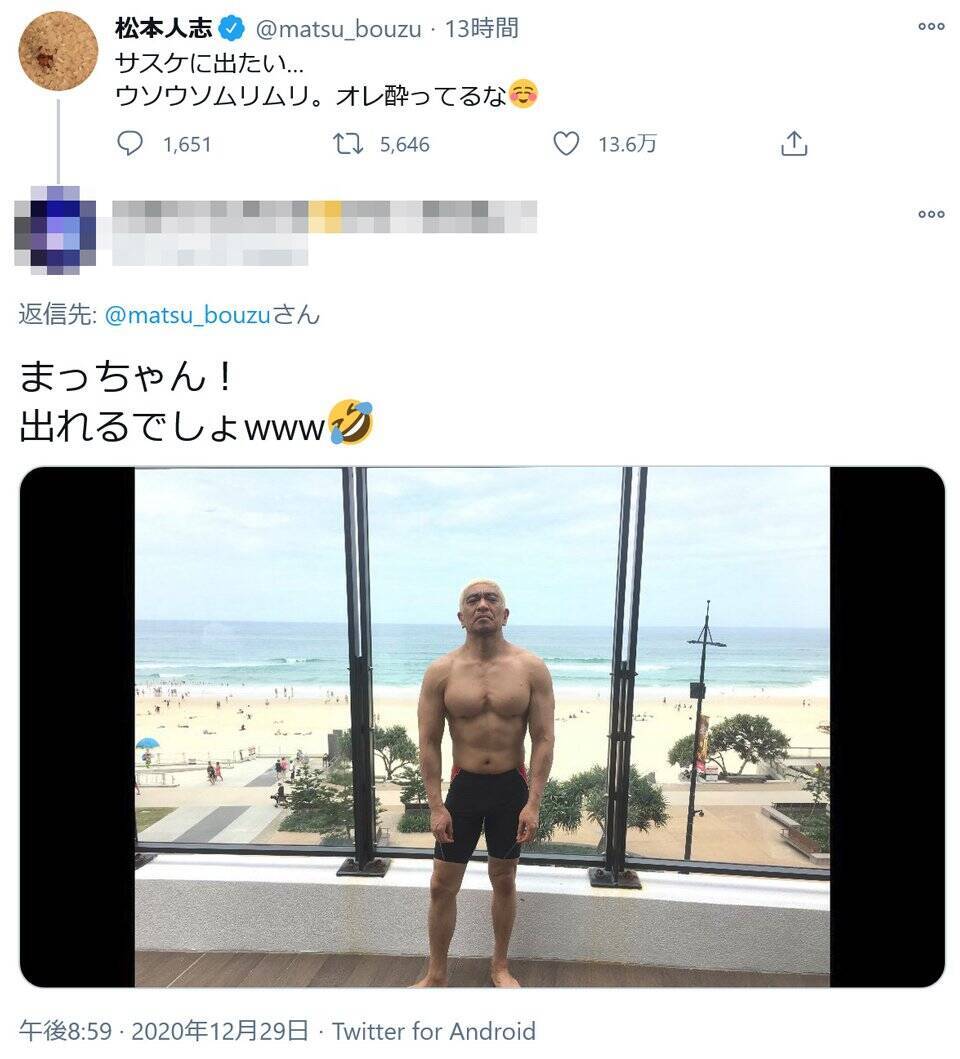Open the attached beach photo

pyautogui.click(x=482, y=727)
